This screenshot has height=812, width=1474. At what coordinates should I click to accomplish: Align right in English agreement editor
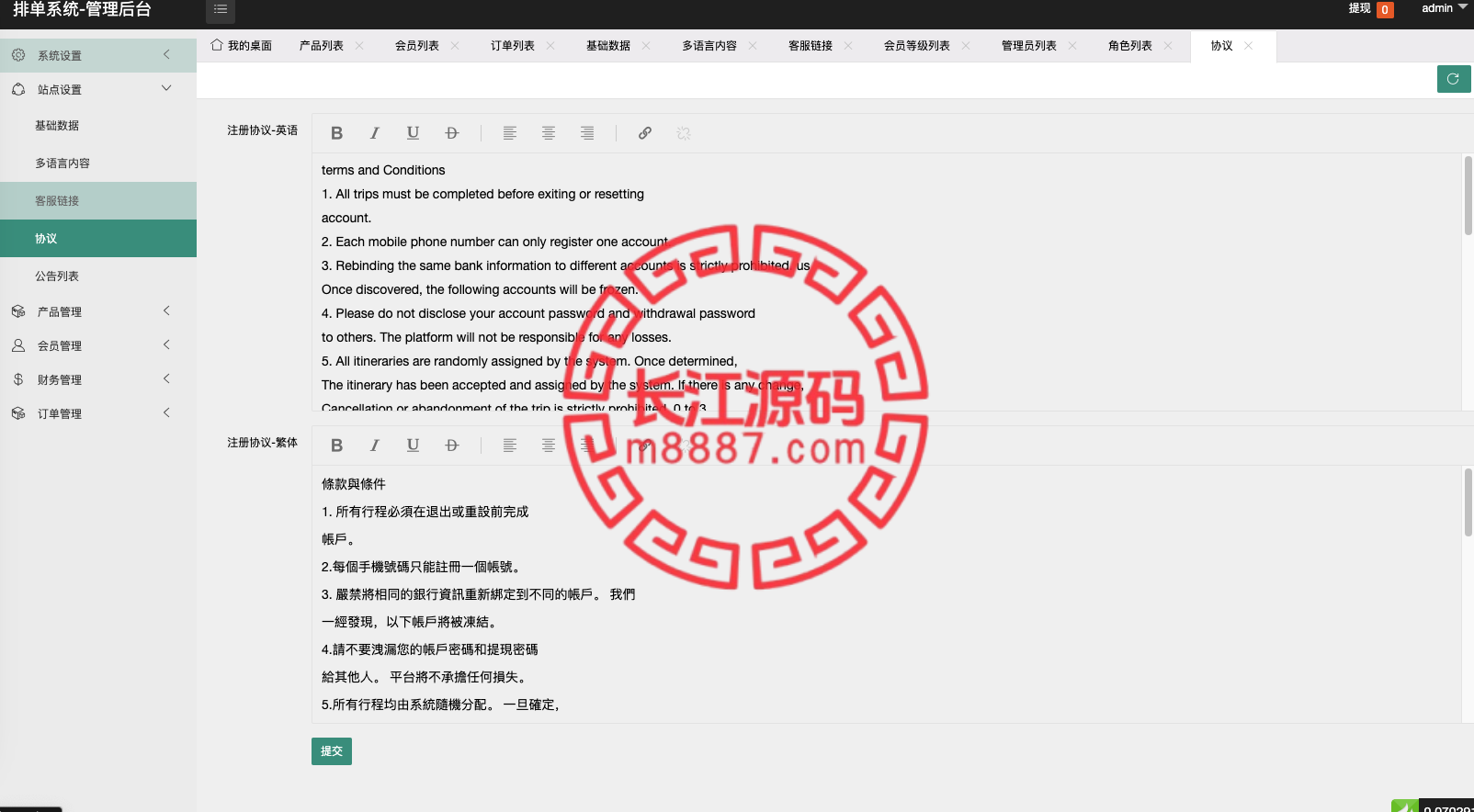587,133
